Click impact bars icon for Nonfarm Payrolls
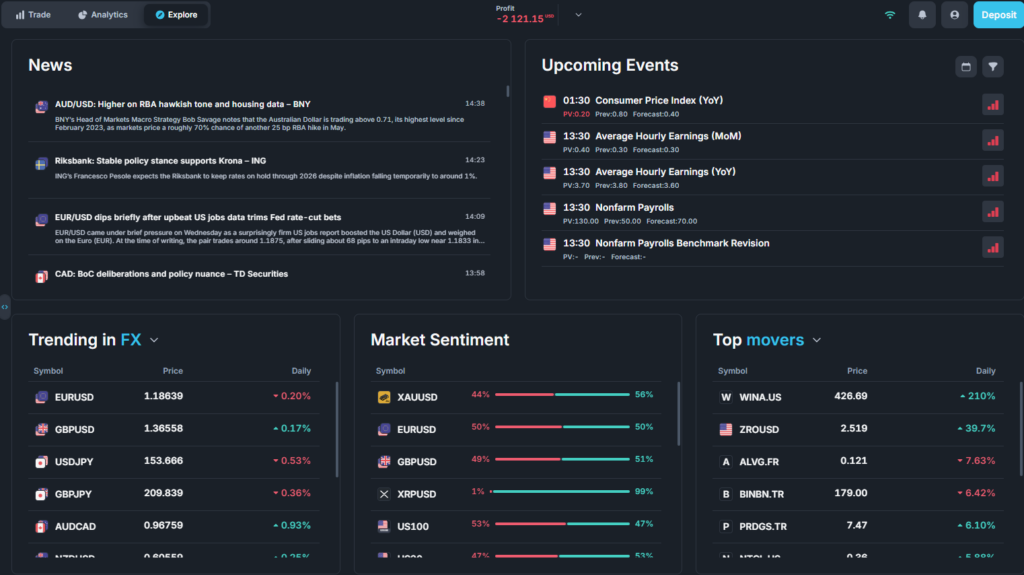 tap(992, 212)
